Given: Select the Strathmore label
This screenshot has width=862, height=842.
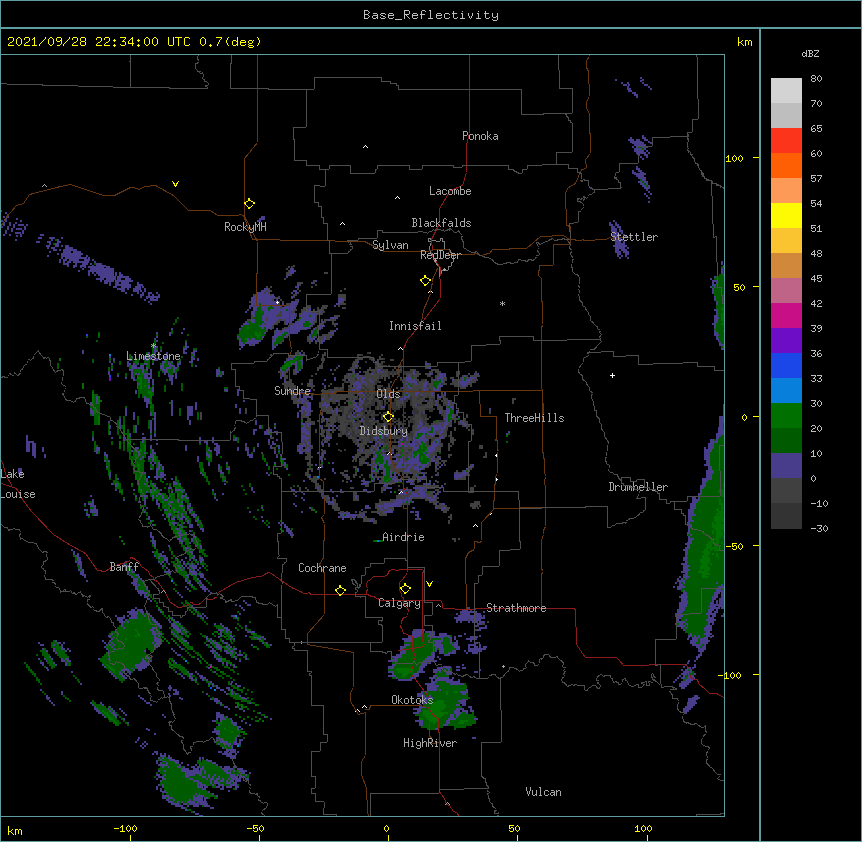Looking at the screenshot, I should click(516, 608).
